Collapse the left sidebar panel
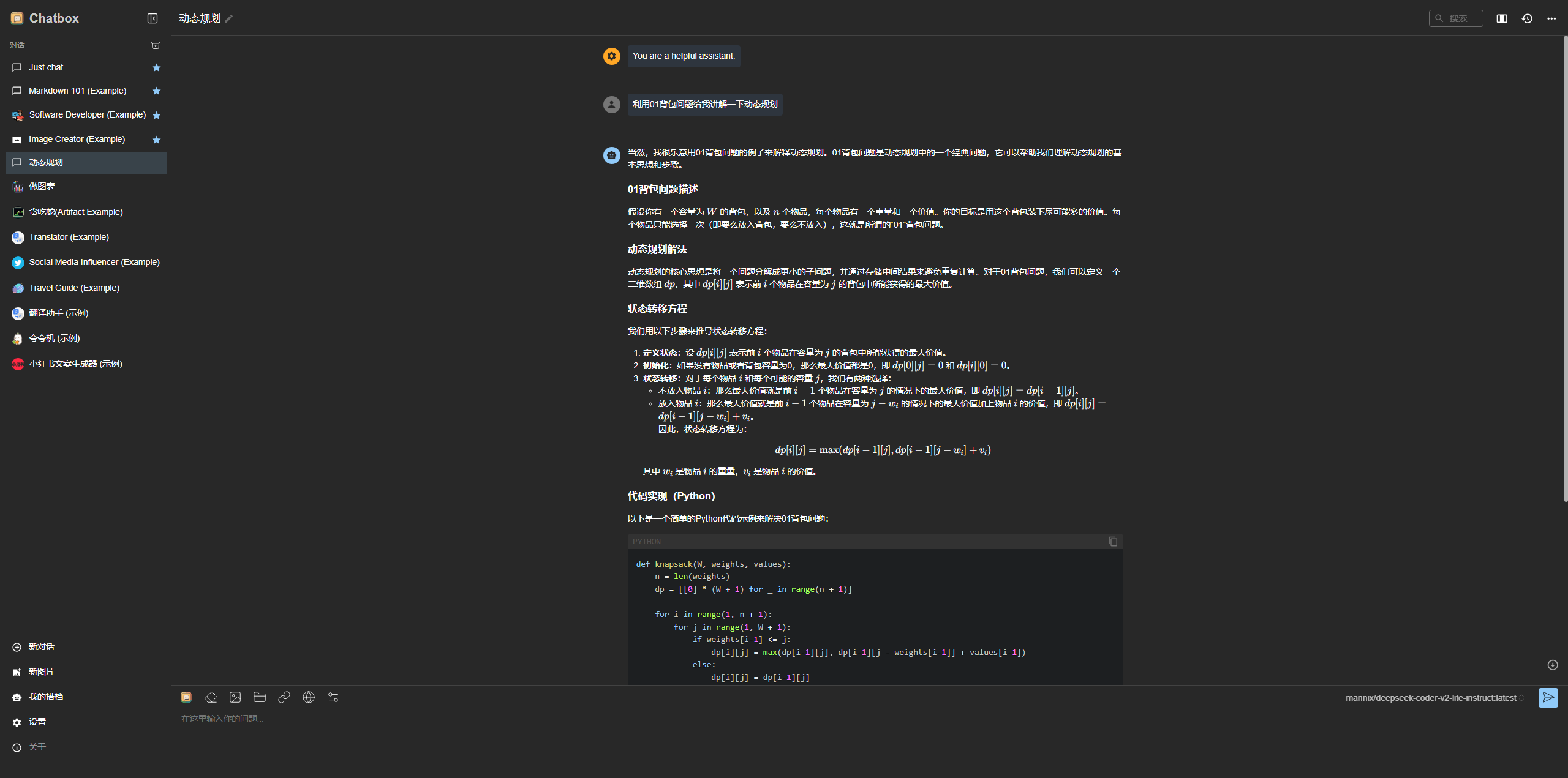This screenshot has width=1568, height=778. pyautogui.click(x=153, y=18)
